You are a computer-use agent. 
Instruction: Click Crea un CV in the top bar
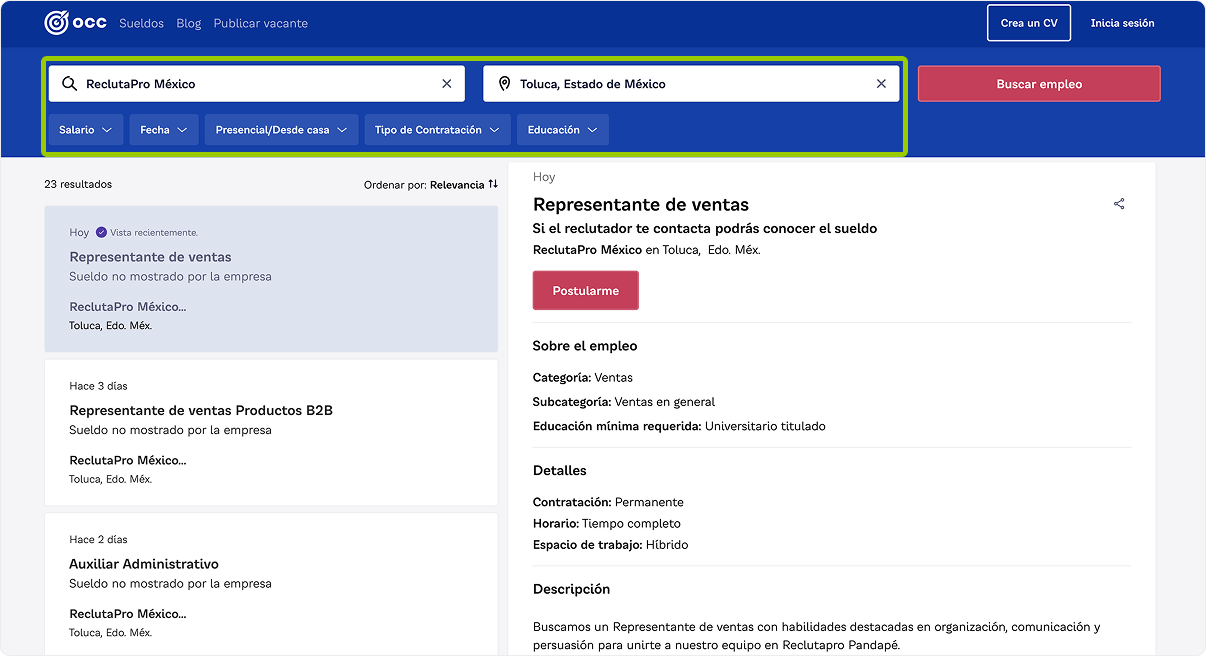click(1028, 22)
